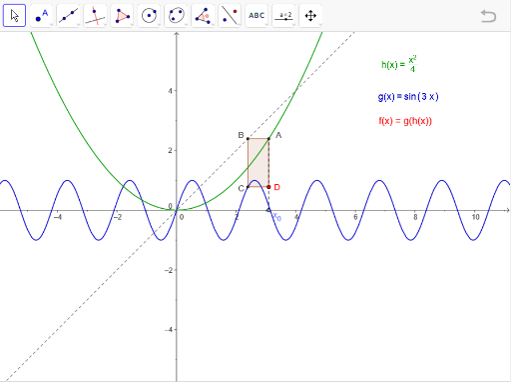The image size is (512, 384).
Task: Open the Point tool dropdown arrow
Action: [51, 25]
